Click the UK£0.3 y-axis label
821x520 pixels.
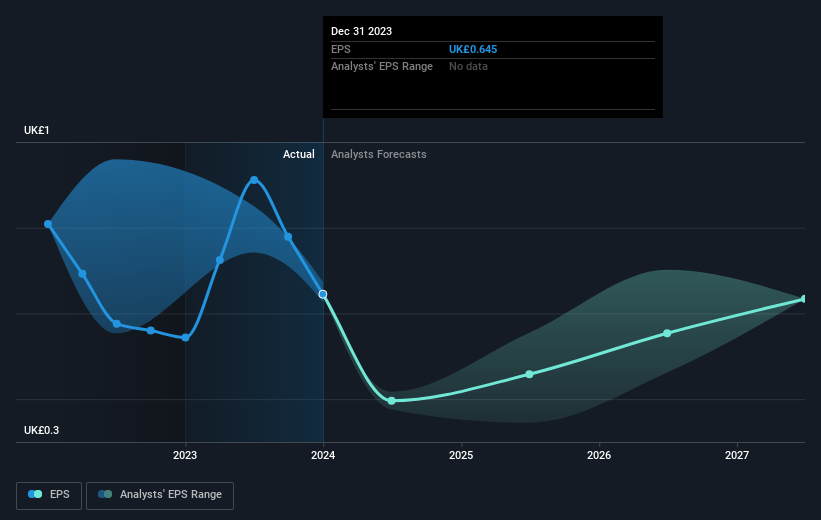[41, 430]
